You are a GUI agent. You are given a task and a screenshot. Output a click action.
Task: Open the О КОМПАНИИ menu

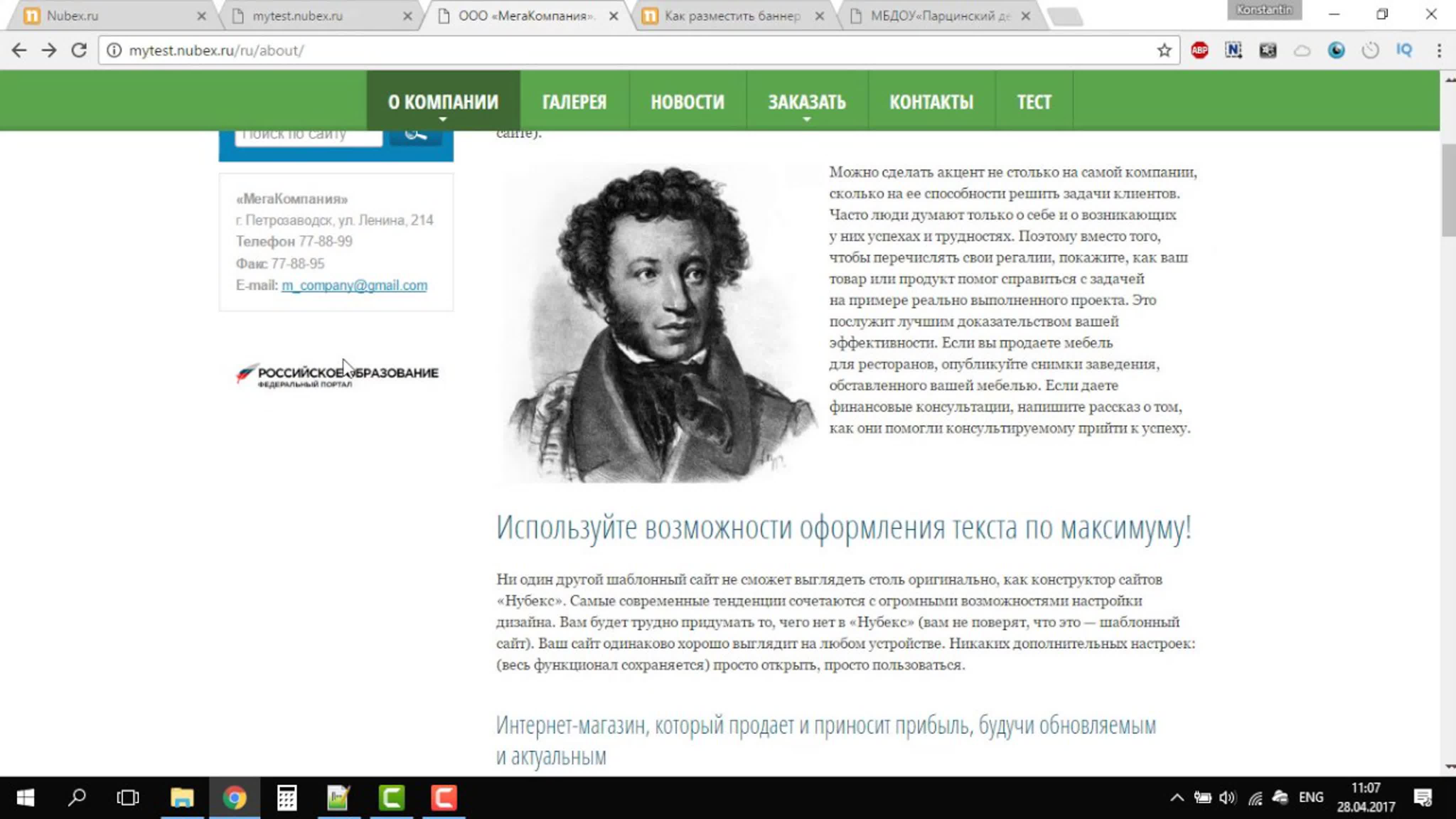coord(443,101)
